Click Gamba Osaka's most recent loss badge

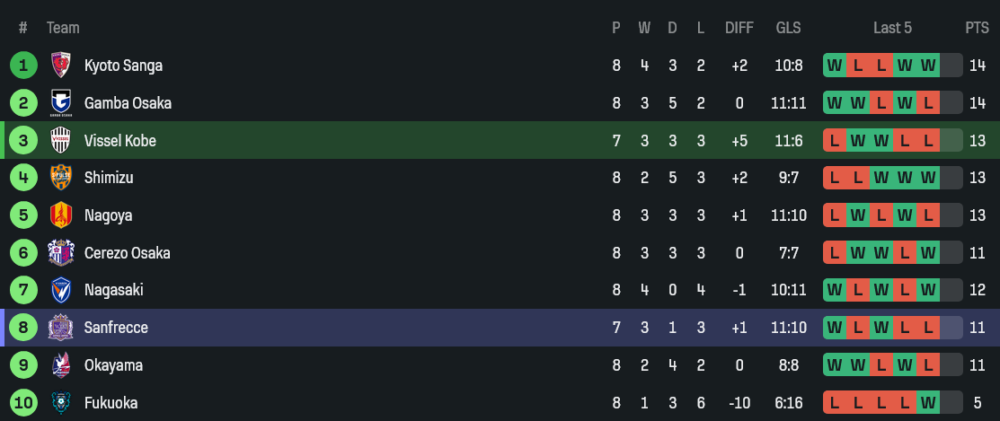tap(929, 103)
